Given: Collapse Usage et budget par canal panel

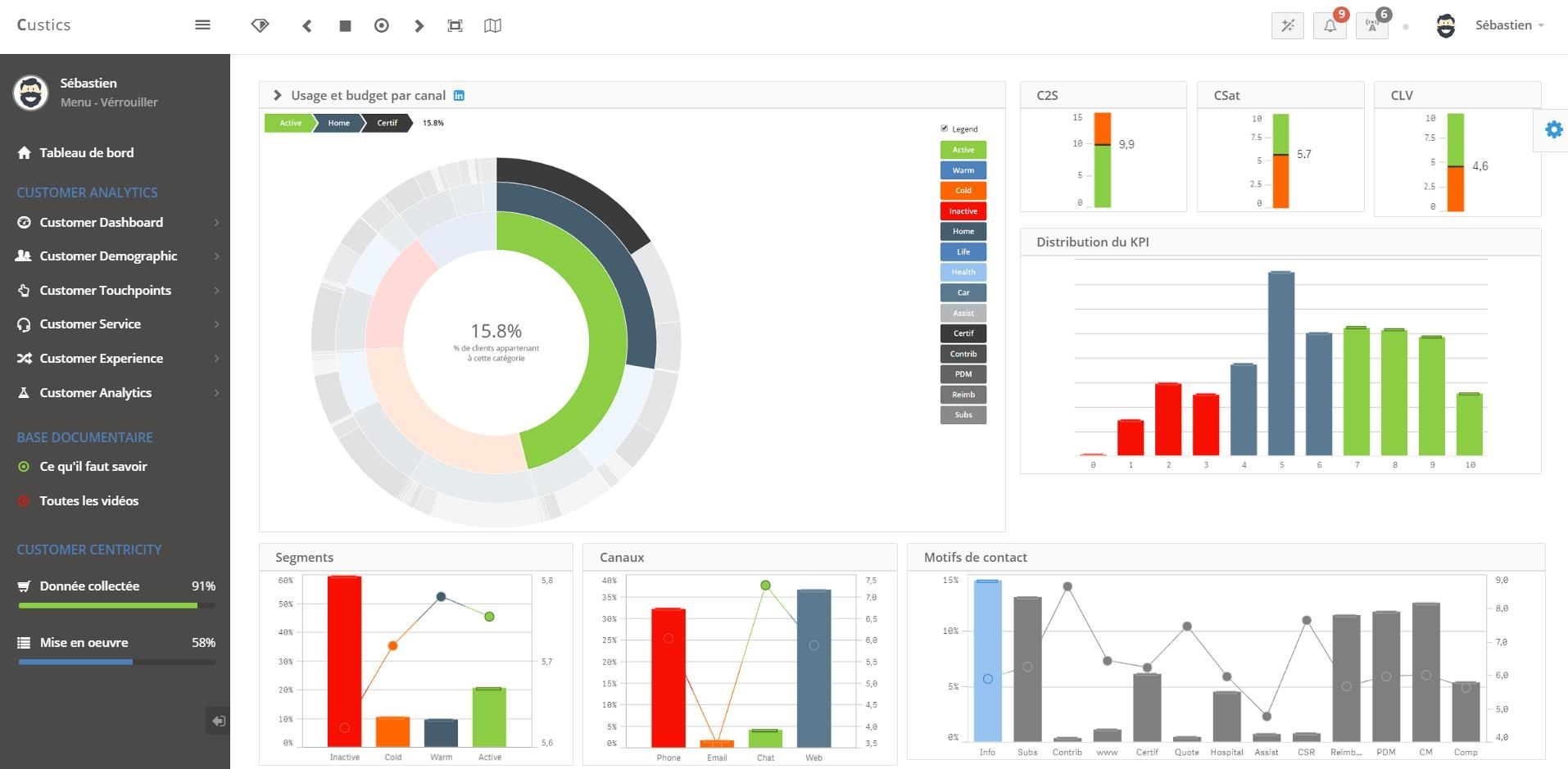Looking at the screenshot, I should (x=278, y=95).
